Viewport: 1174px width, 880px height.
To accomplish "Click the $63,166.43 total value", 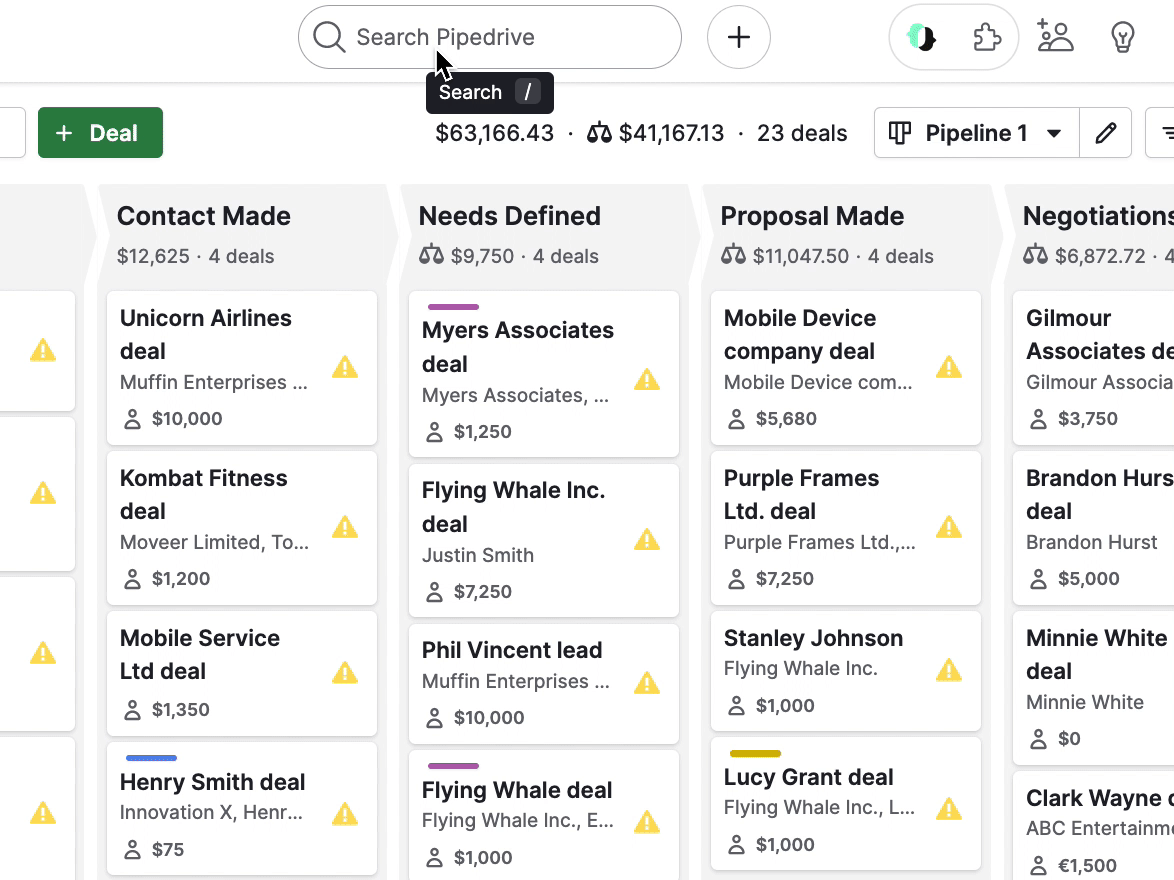I will coord(495,133).
